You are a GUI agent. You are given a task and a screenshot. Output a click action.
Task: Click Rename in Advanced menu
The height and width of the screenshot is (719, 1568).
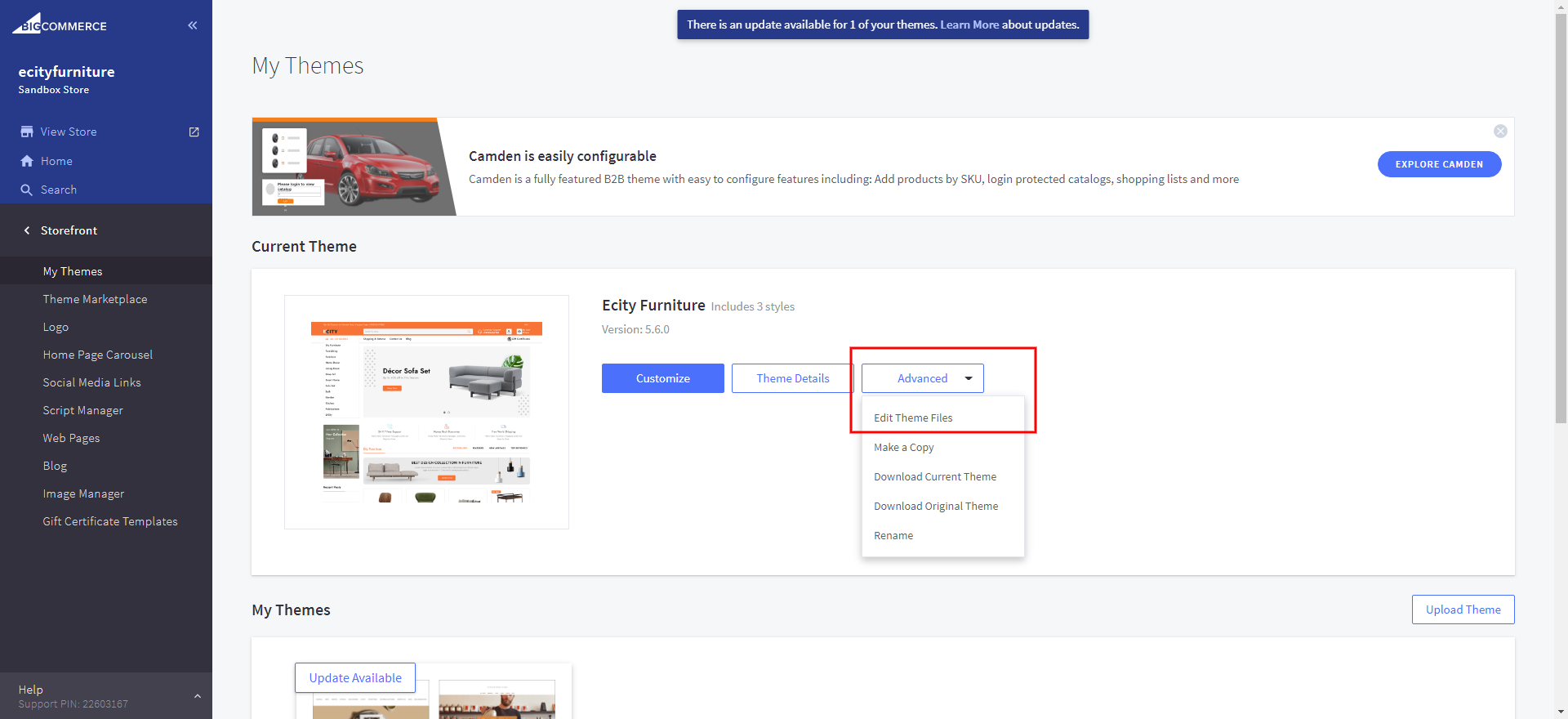click(x=893, y=535)
